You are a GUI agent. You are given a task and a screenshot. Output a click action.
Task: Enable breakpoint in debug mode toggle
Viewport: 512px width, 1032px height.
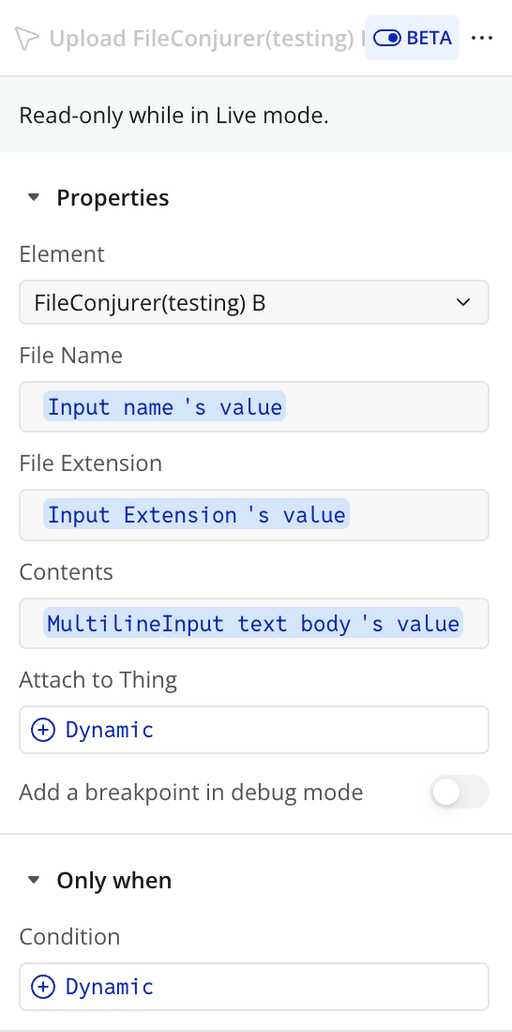click(459, 792)
